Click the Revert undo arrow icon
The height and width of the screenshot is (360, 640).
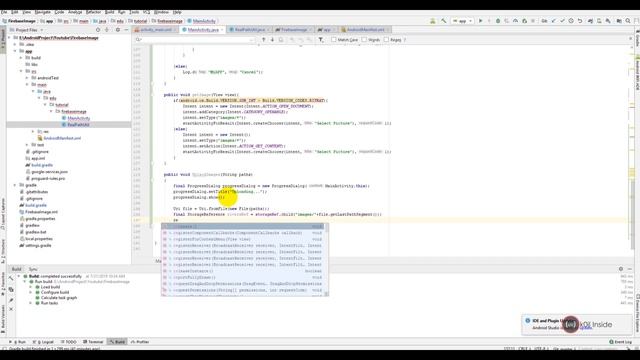[x=580, y=21]
